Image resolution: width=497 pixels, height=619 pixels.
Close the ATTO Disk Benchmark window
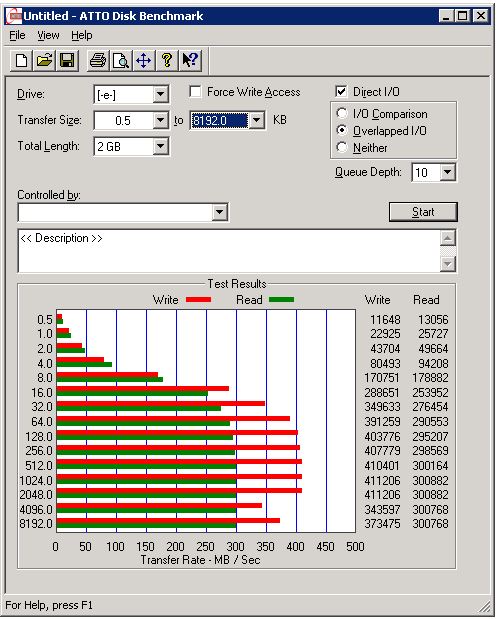(481, 16)
